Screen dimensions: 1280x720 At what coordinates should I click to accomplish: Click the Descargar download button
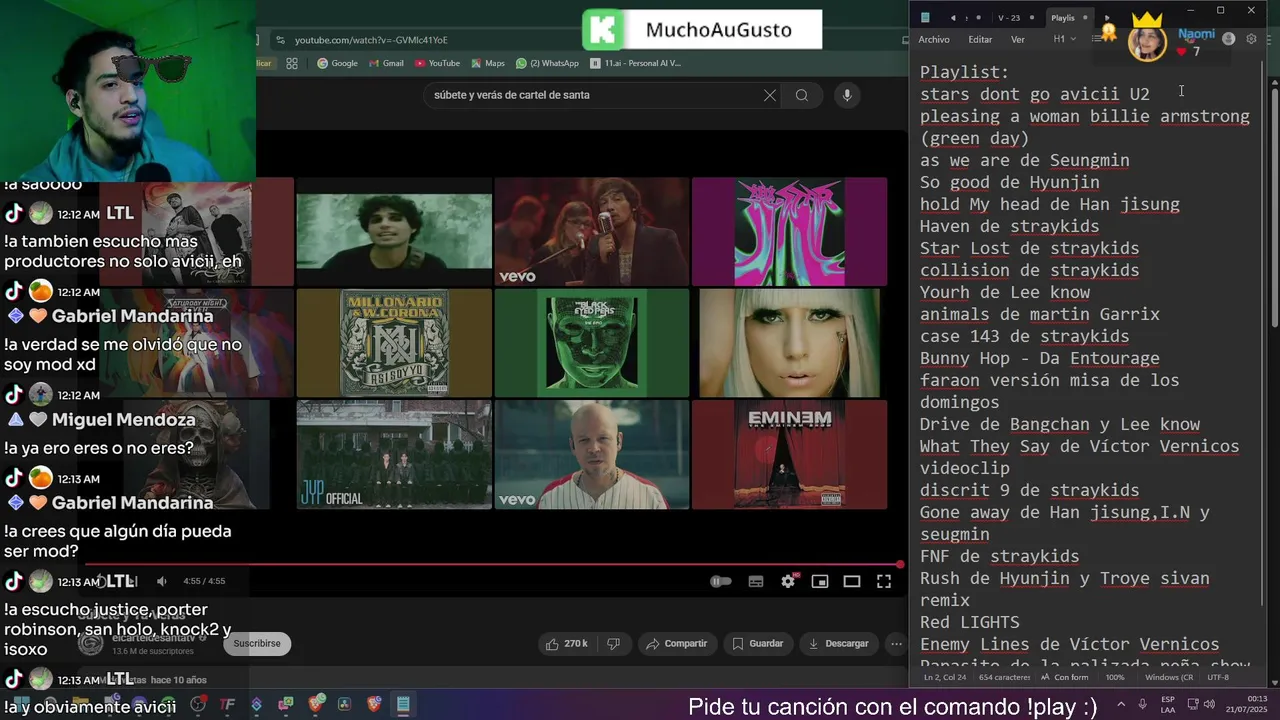click(839, 643)
